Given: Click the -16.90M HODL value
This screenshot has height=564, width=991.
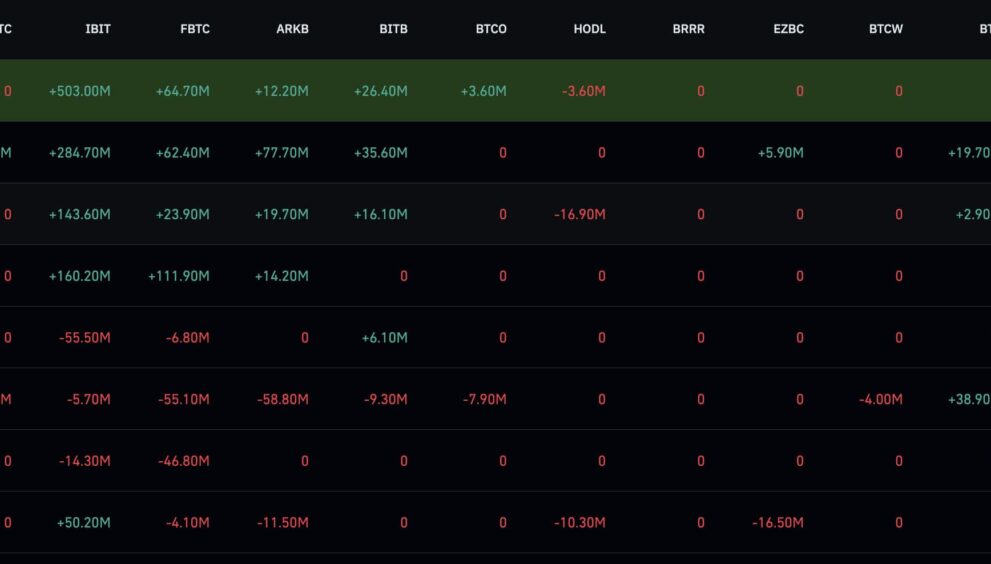Looking at the screenshot, I should tap(580, 214).
